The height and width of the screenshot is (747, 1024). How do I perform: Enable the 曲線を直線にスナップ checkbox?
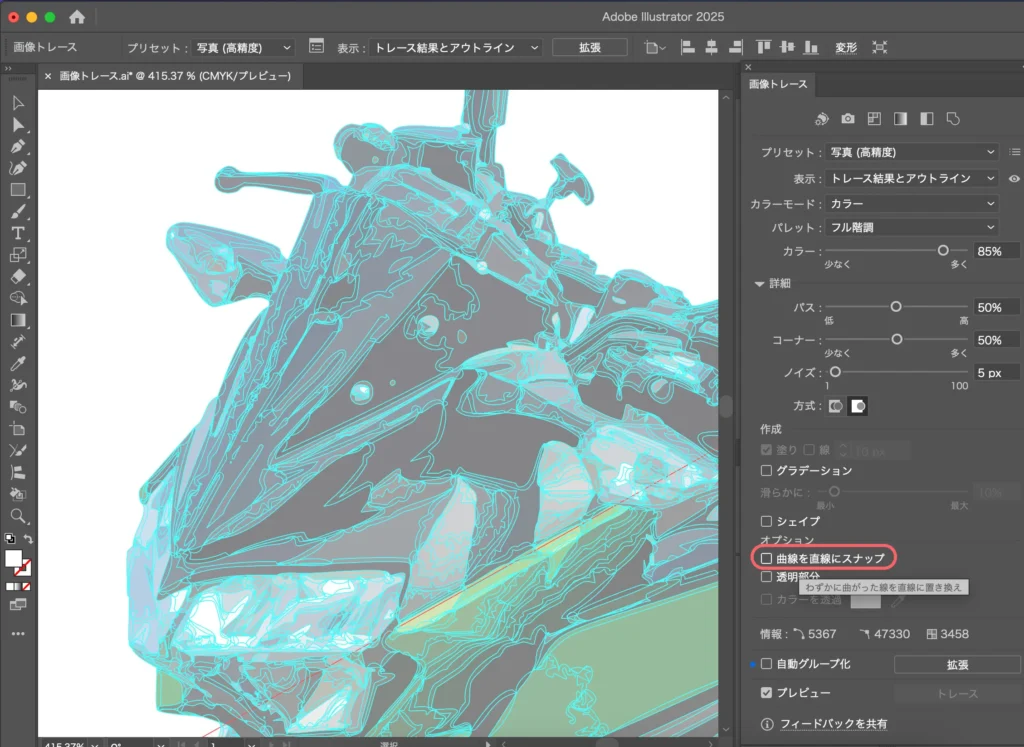pyautogui.click(x=767, y=557)
